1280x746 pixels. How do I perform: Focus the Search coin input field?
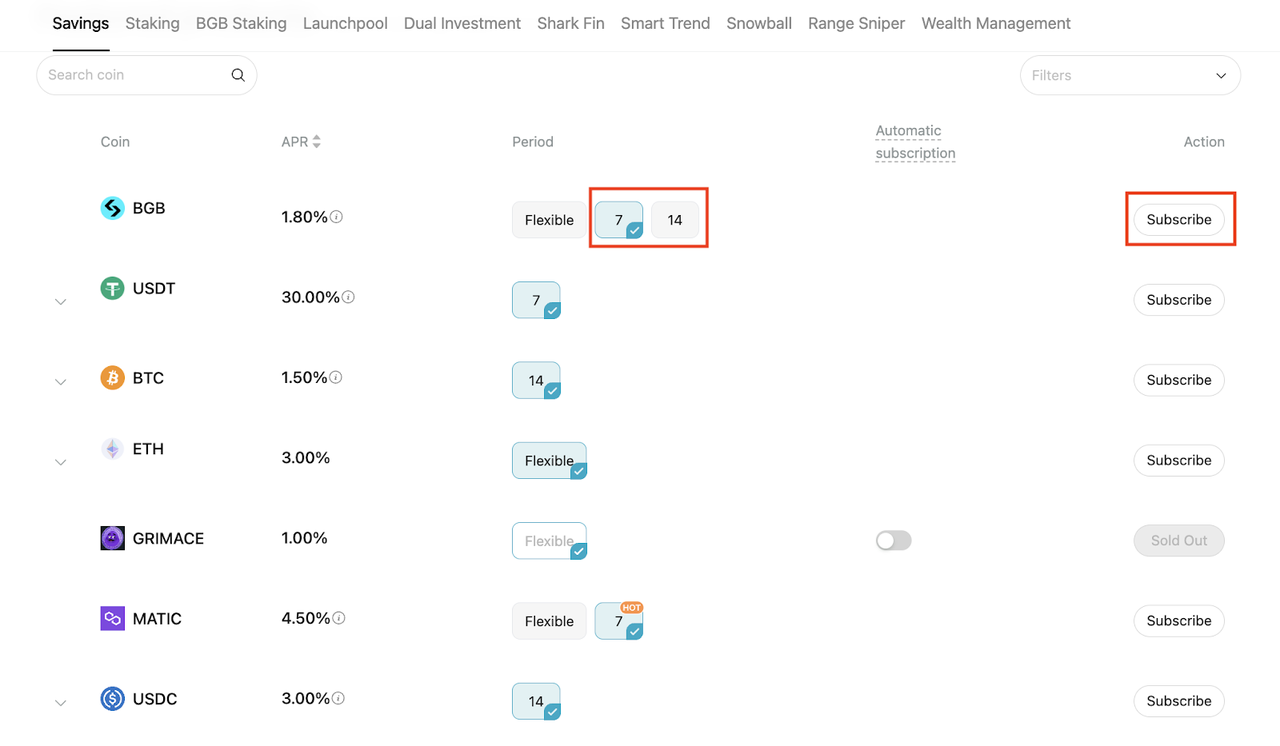(x=135, y=75)
